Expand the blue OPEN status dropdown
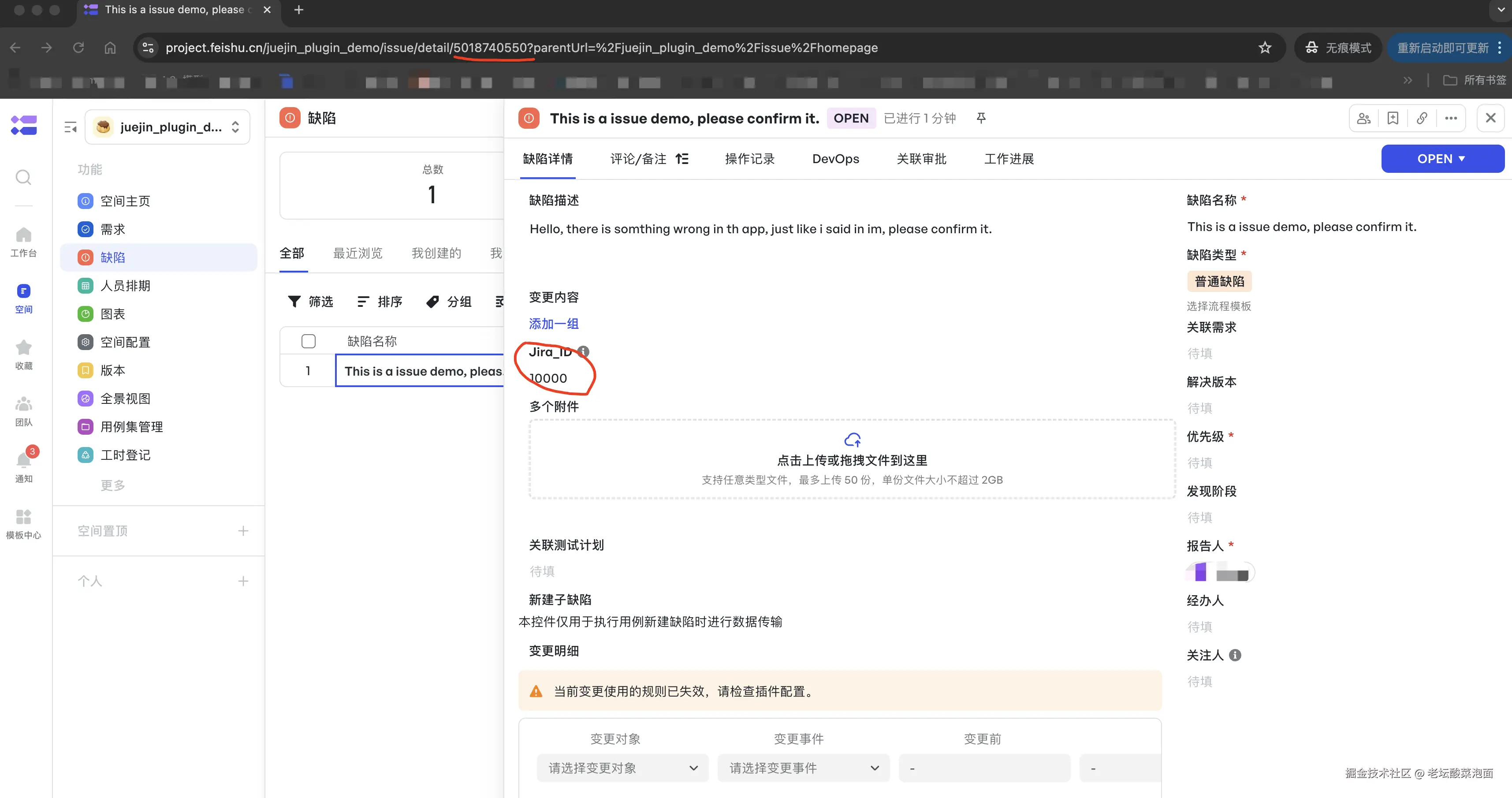1512x798 pixels. pyautogui.click(x=1442, y=159)
